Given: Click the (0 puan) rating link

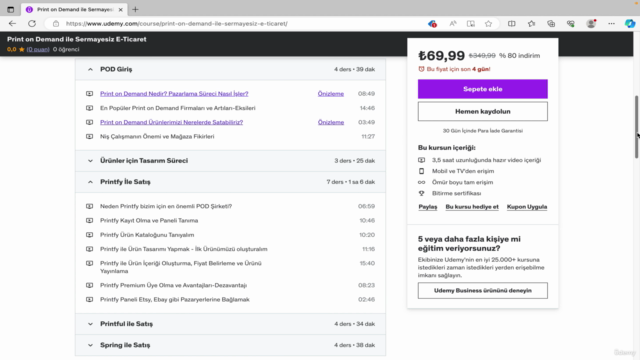Looking at the screenshot, I should (38, 49).
